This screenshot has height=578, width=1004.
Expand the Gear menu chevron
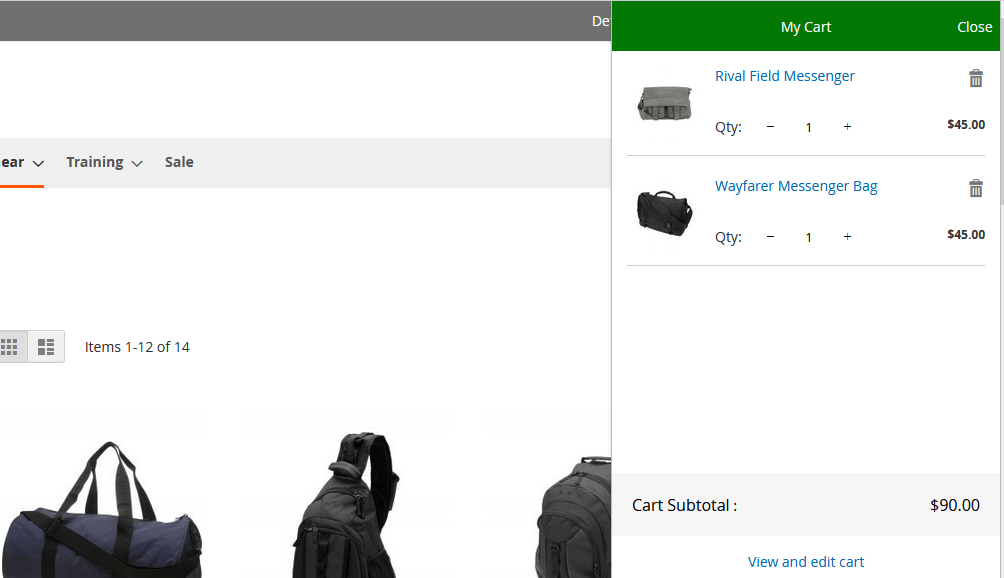pyautogui.click(x=38, y=163)
